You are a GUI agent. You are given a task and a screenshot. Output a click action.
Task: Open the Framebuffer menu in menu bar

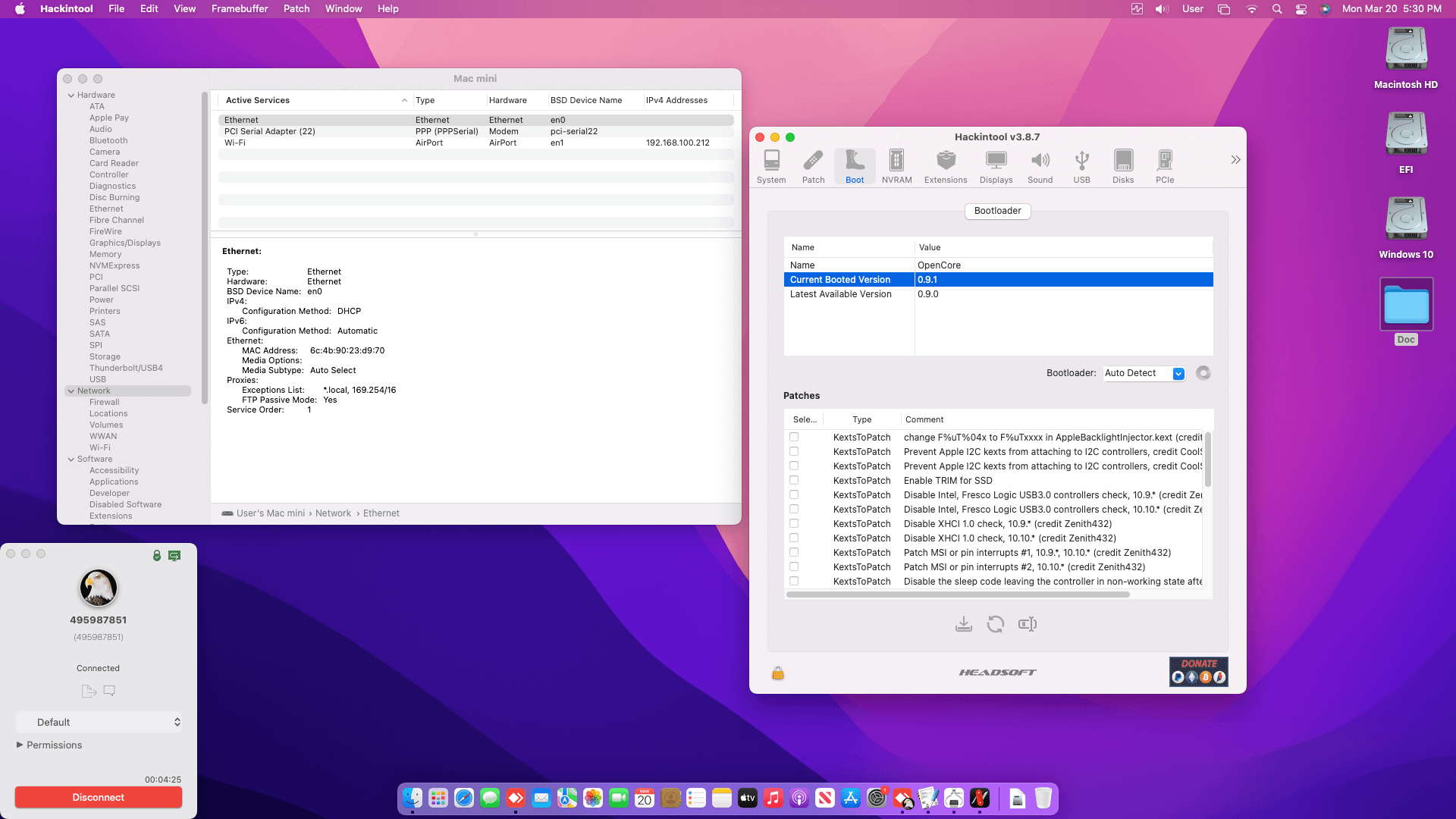[x=240, y=9]
